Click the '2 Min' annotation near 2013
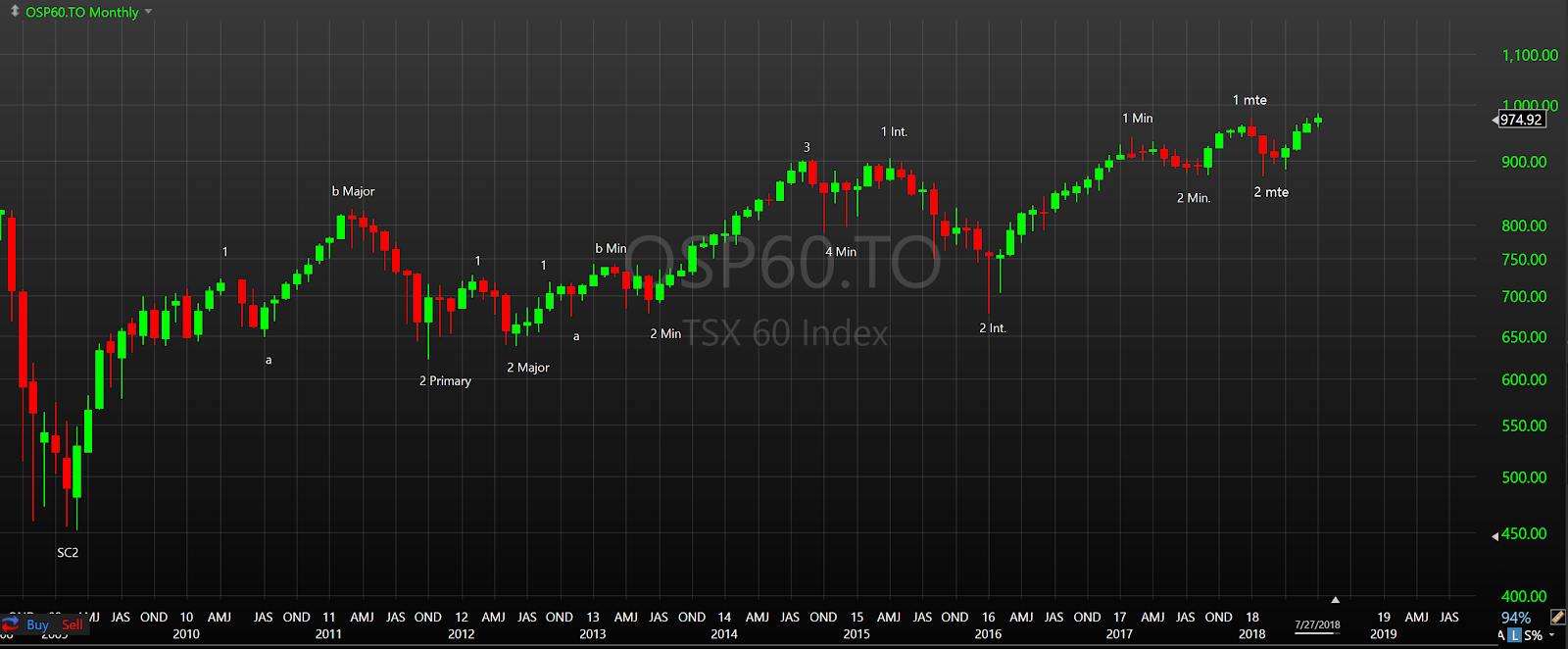This screenshot has width=1568, height=649. point(665,333)
